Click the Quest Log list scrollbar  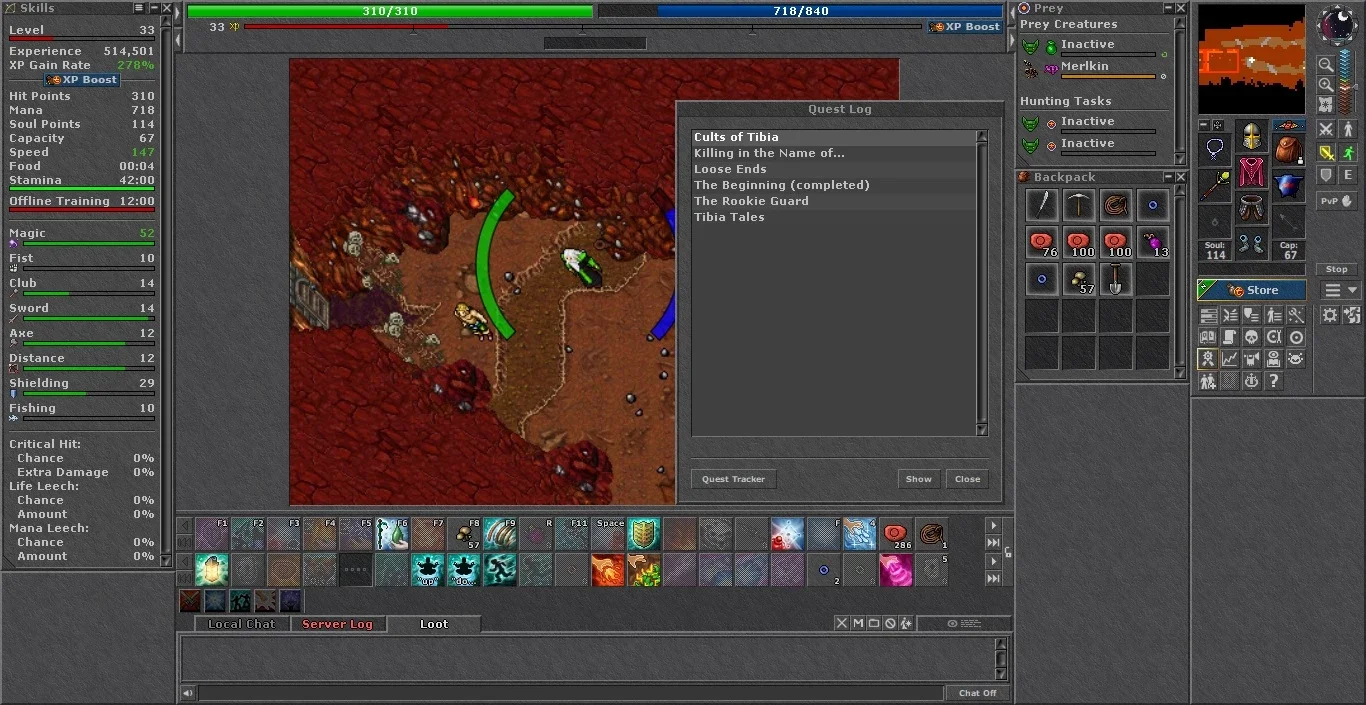click(x=982, y=283)
